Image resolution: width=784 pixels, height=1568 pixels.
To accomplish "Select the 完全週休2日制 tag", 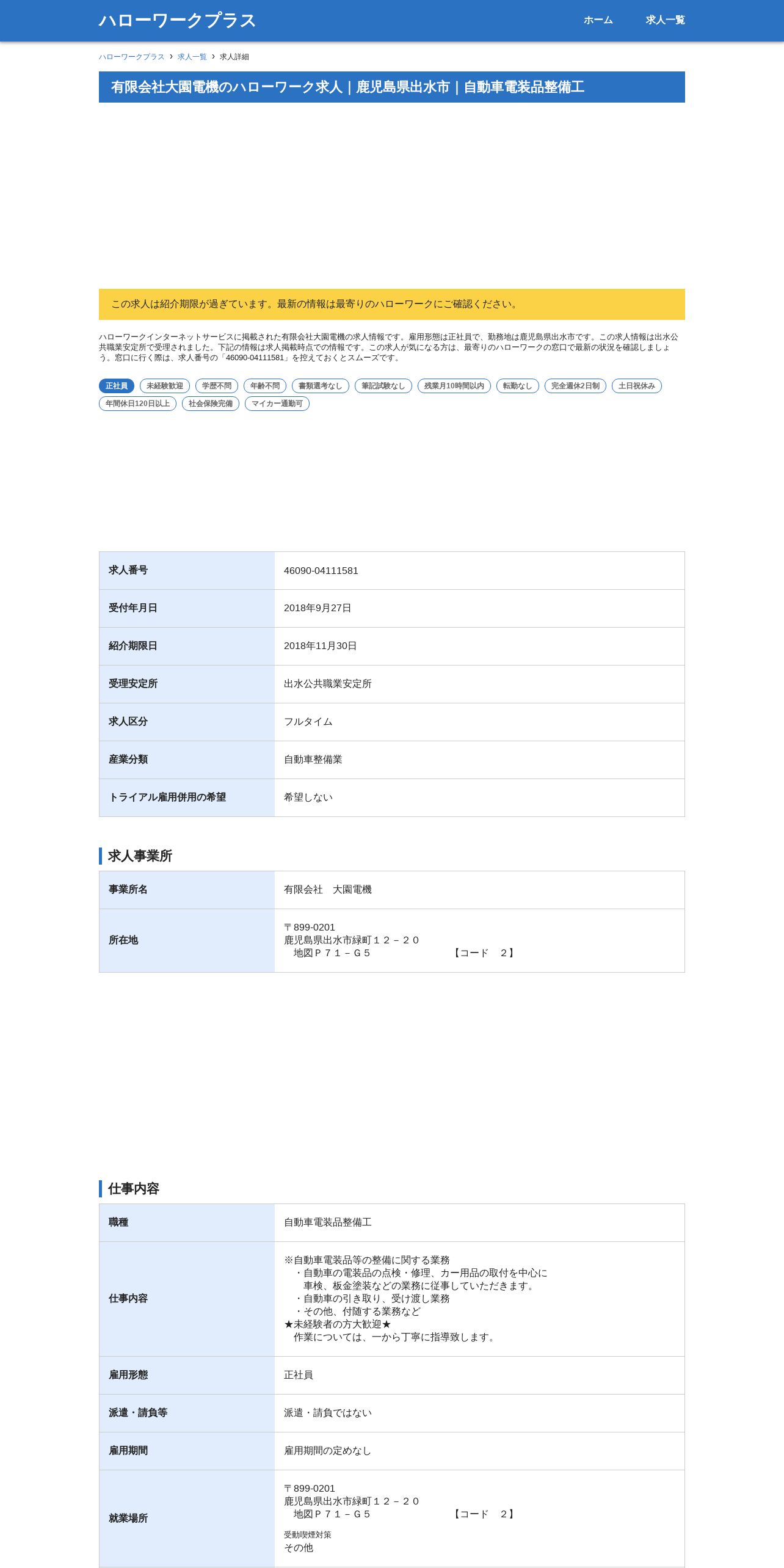I will pos(575,386).
